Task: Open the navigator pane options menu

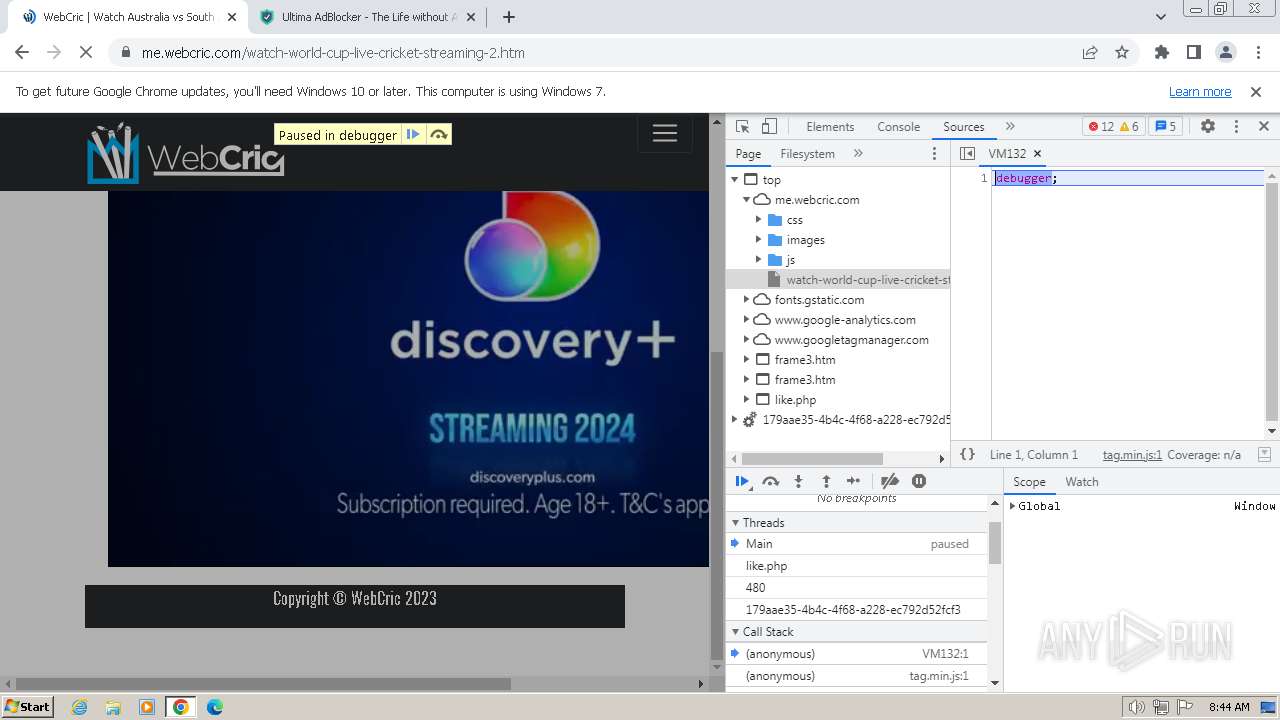Action: [x=935, y=154]
